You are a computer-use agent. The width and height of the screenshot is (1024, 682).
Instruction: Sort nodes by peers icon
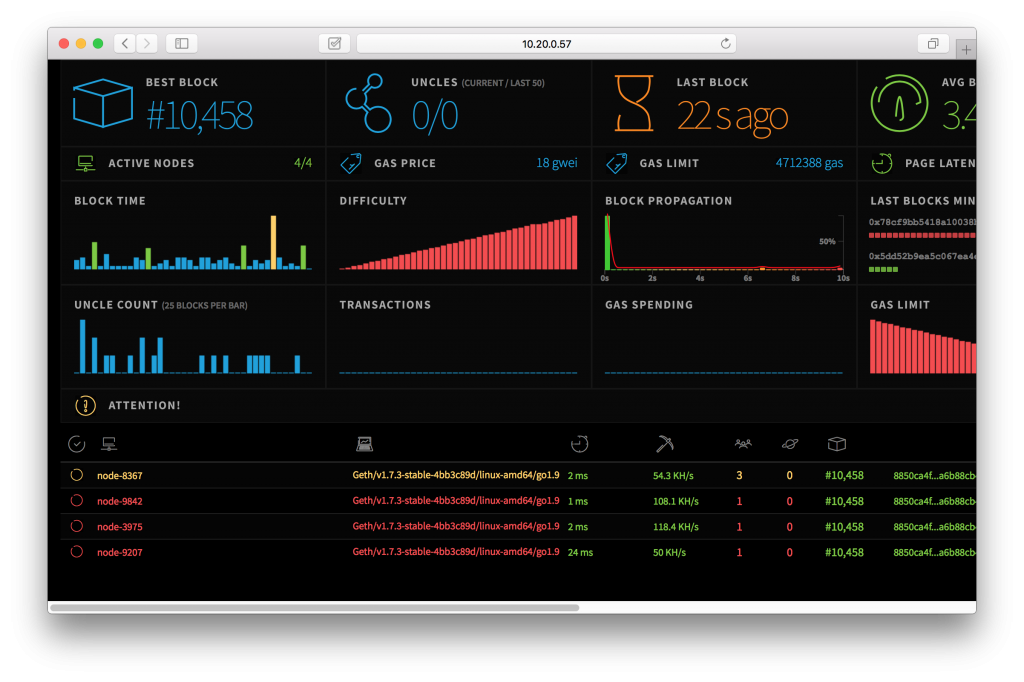(743, 444)
